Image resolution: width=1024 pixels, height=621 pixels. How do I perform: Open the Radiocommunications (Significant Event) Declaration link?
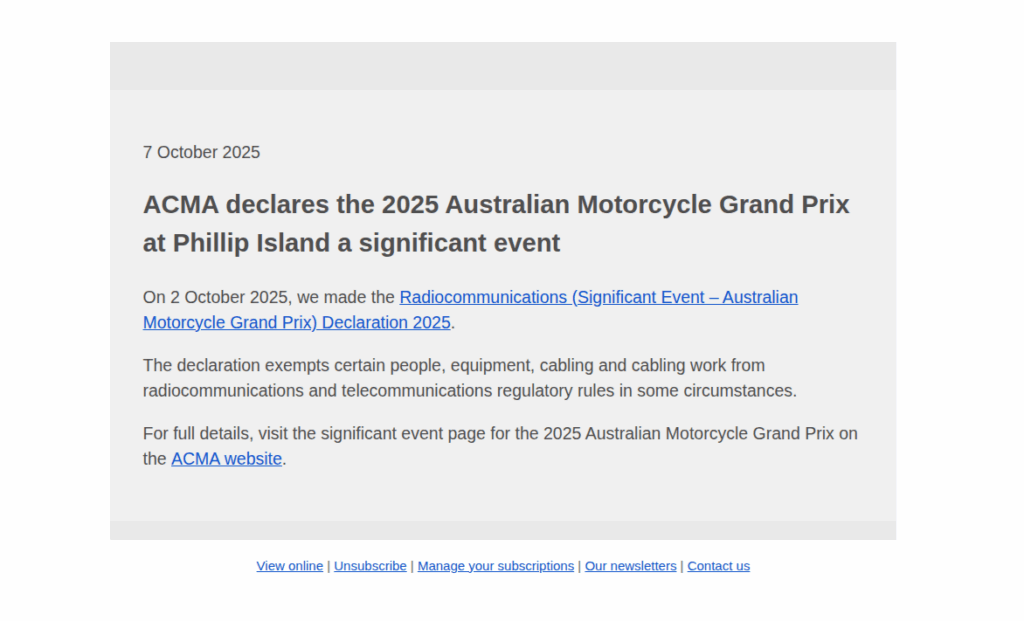pos(598,297)
